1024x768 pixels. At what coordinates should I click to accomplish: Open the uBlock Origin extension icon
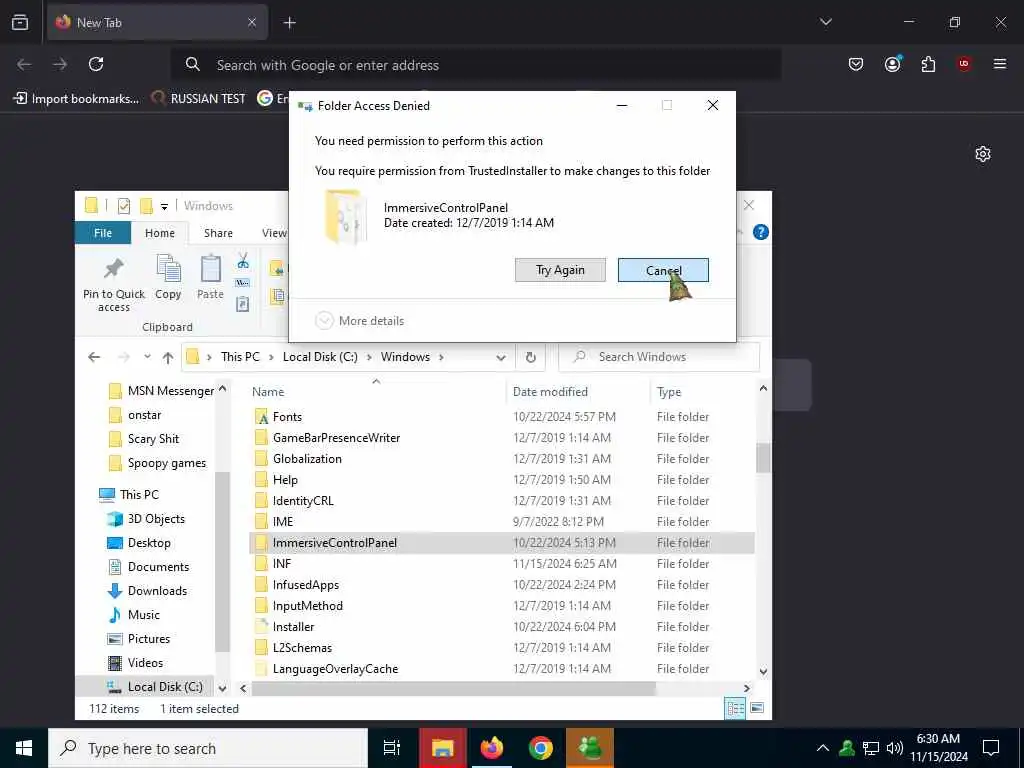(x=963, y=64)
